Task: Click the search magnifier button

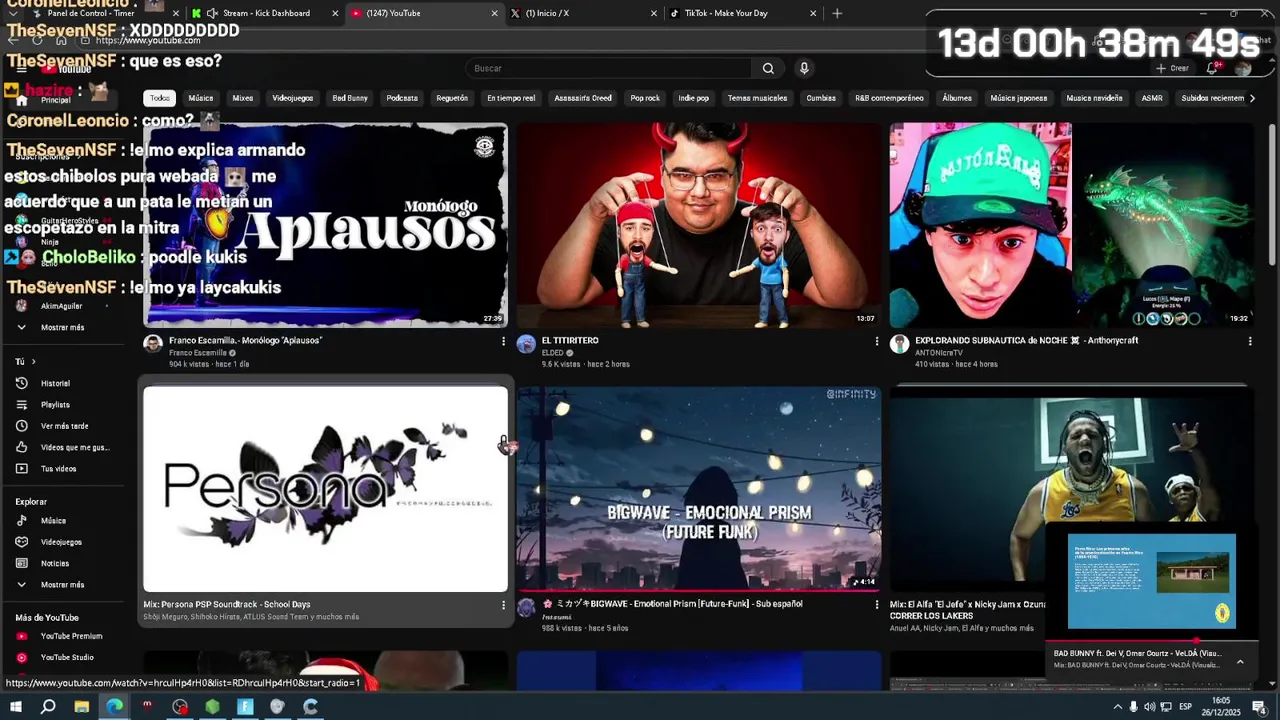Action: [x=768, y=68]
